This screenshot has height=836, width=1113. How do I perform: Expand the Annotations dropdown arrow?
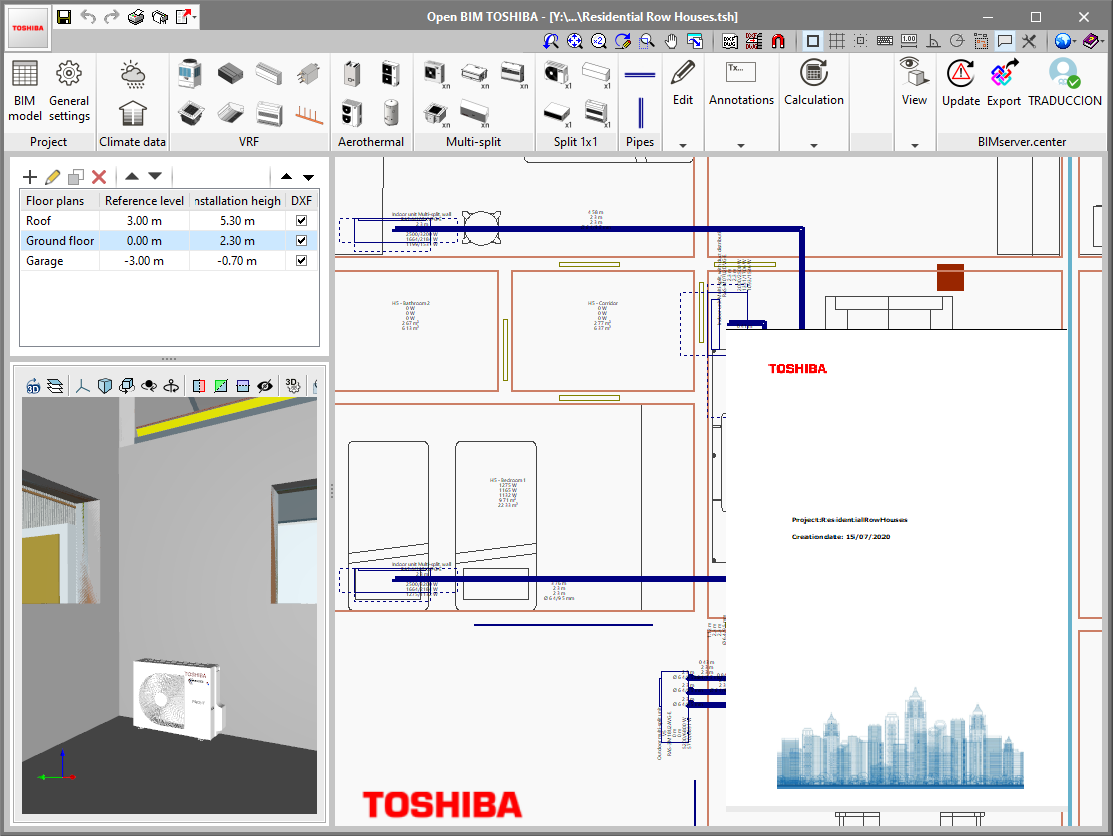pos(741,145)
